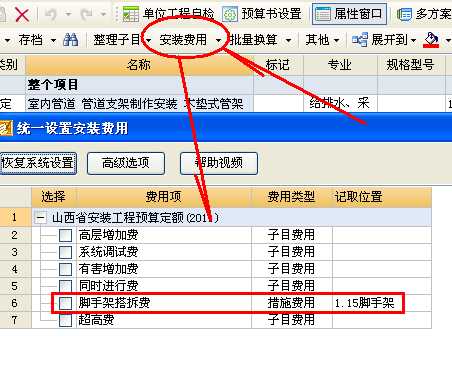Viewport: 452px width, 387px height.
Task: Select the 整个项目 row
Action: (x=139, y=85)
